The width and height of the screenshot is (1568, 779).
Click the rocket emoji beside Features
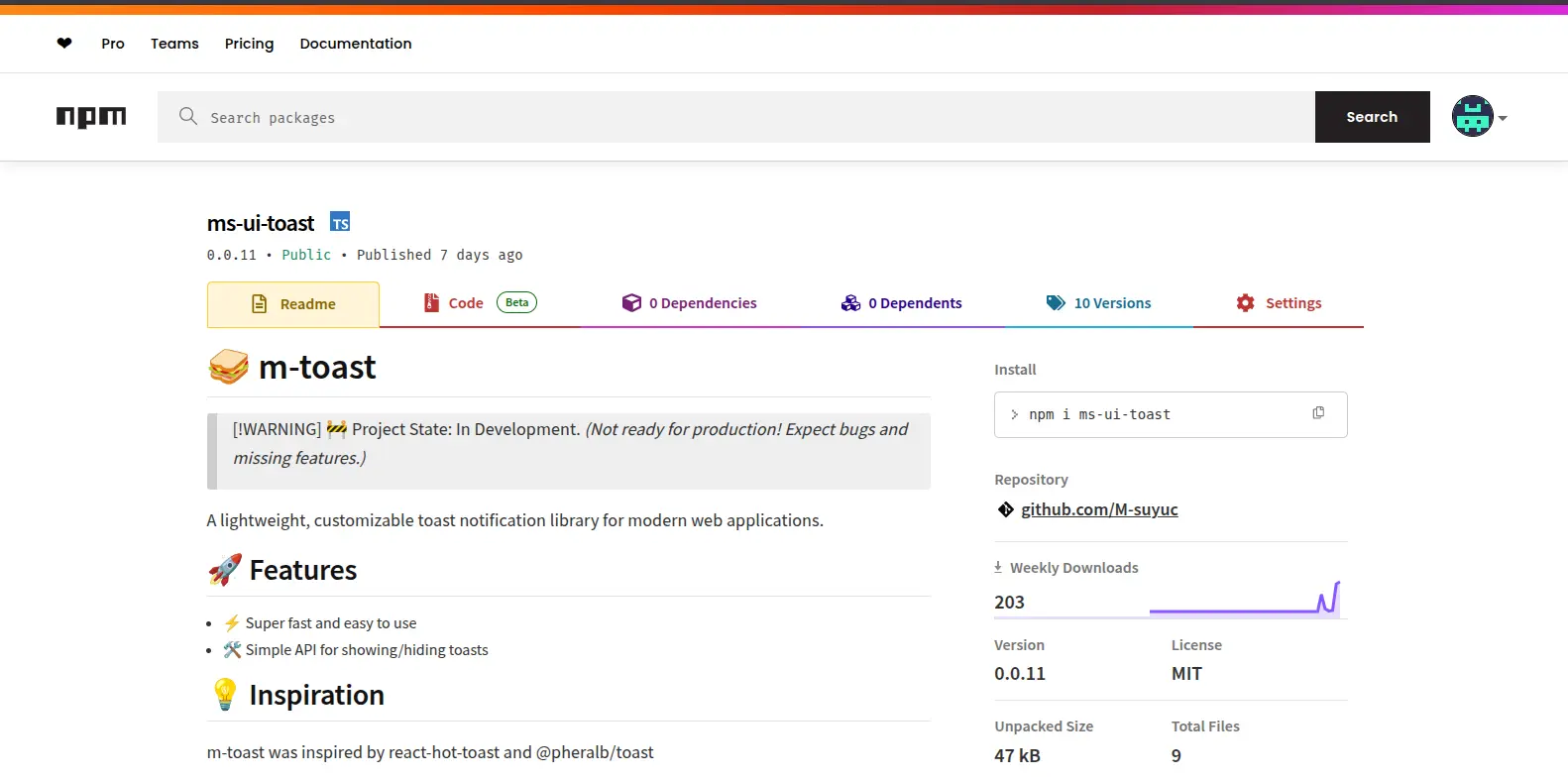pos(225,570)
